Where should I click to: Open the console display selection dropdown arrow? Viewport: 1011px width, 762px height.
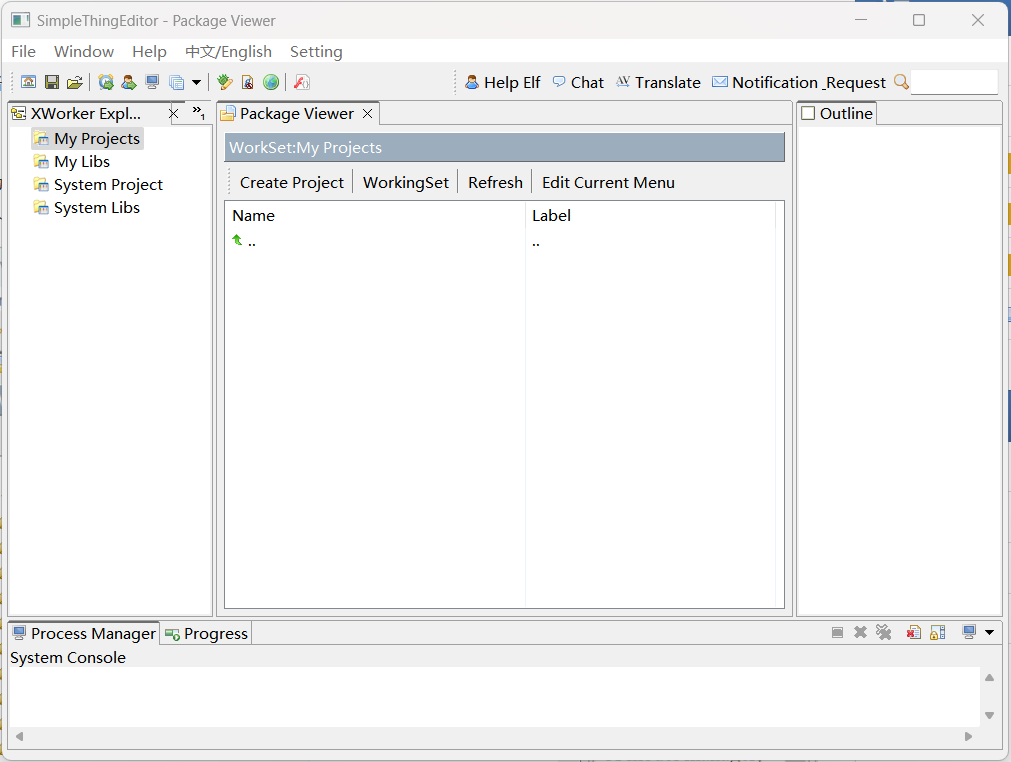pyautogui.click(x=989, y=632)
